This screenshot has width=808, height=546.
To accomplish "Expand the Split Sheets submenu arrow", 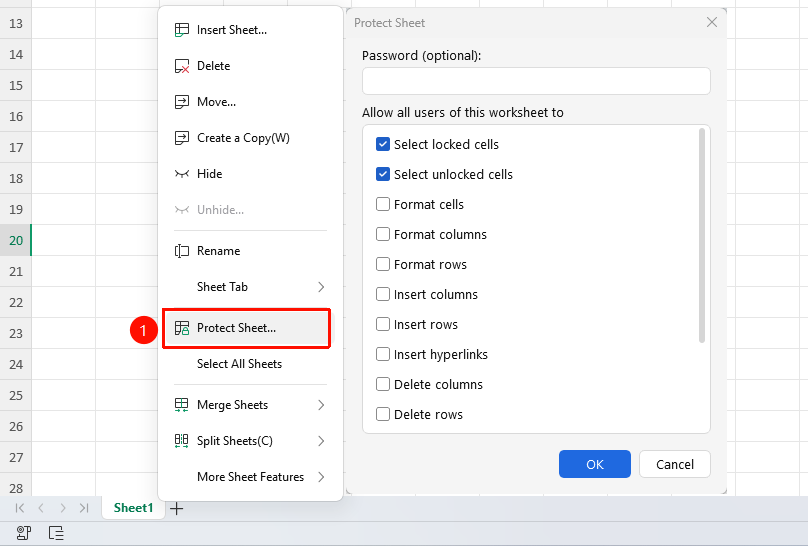I will 321,441.
